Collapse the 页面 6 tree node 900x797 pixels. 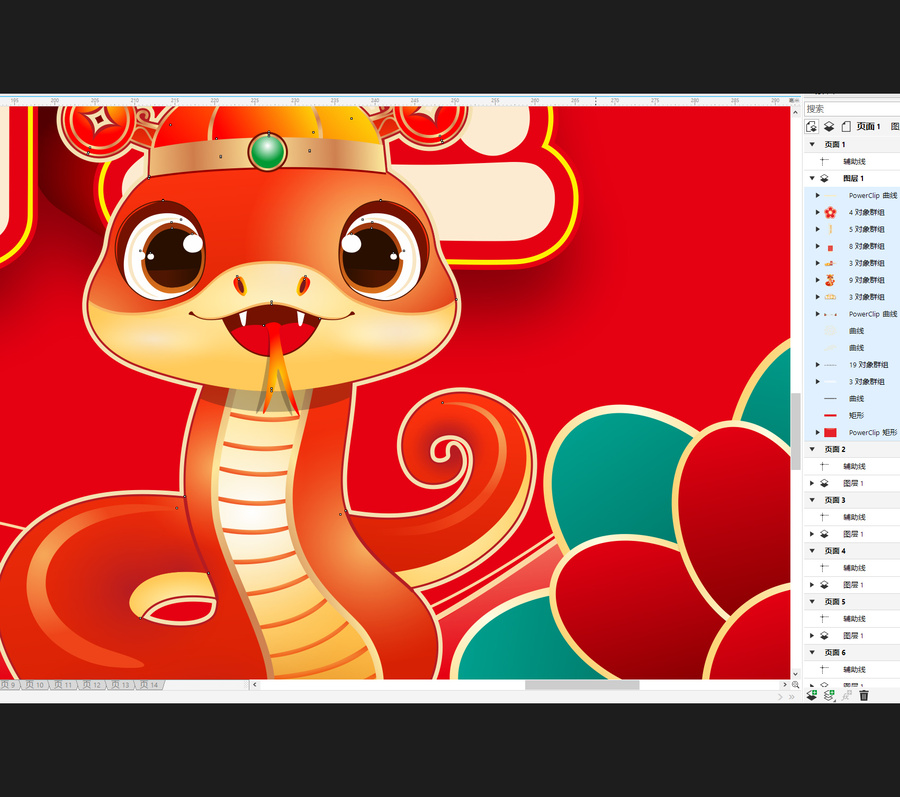tap(812, 652)
